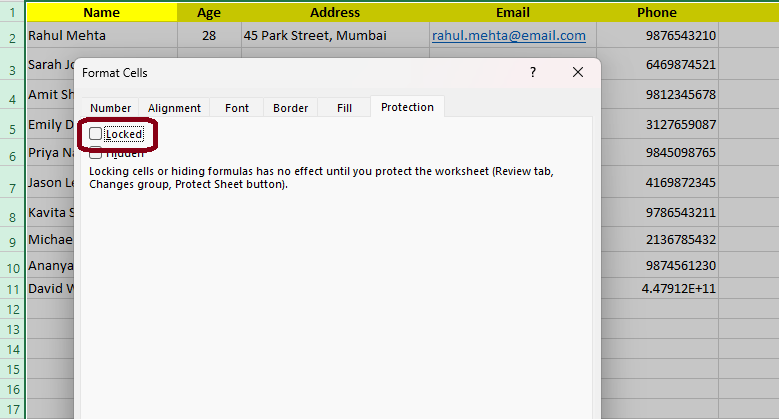The image size is (779, 419).
Task: Switch to the Number tab
Action: (110, 108)
